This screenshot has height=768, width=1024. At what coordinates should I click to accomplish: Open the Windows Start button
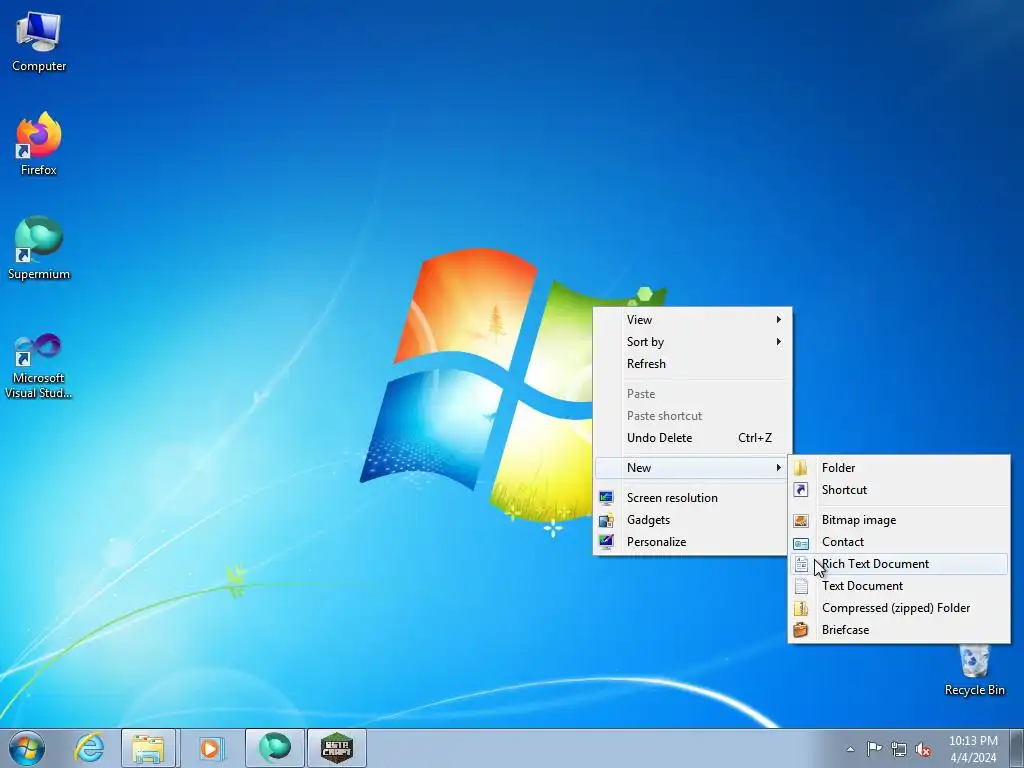coord(27,748)
